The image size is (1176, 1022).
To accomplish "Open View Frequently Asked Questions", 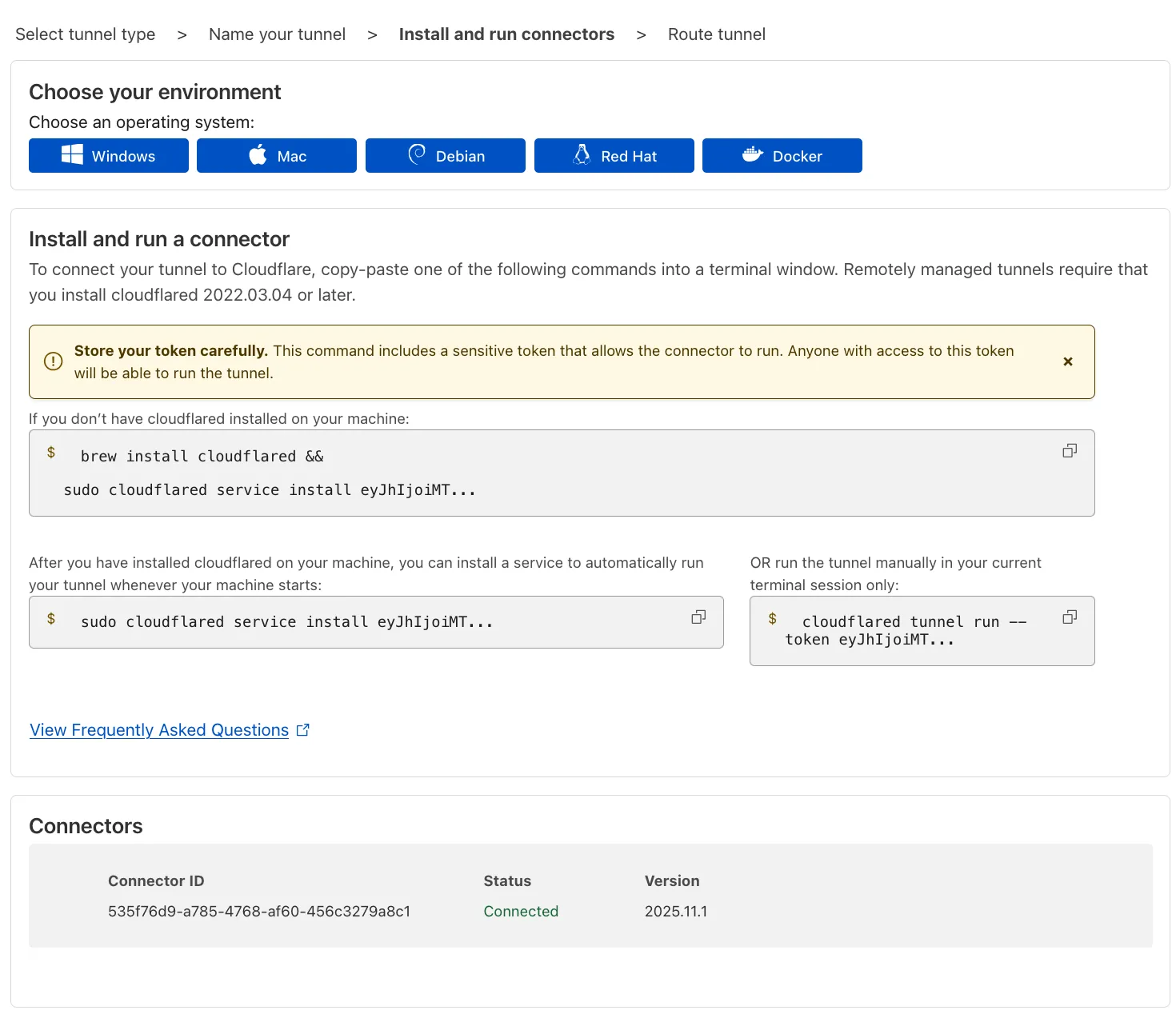I will 158,729.
